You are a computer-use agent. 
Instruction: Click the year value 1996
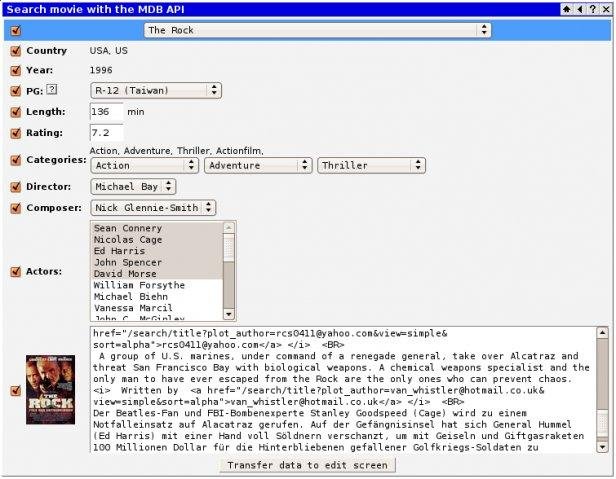coord(101,70)
